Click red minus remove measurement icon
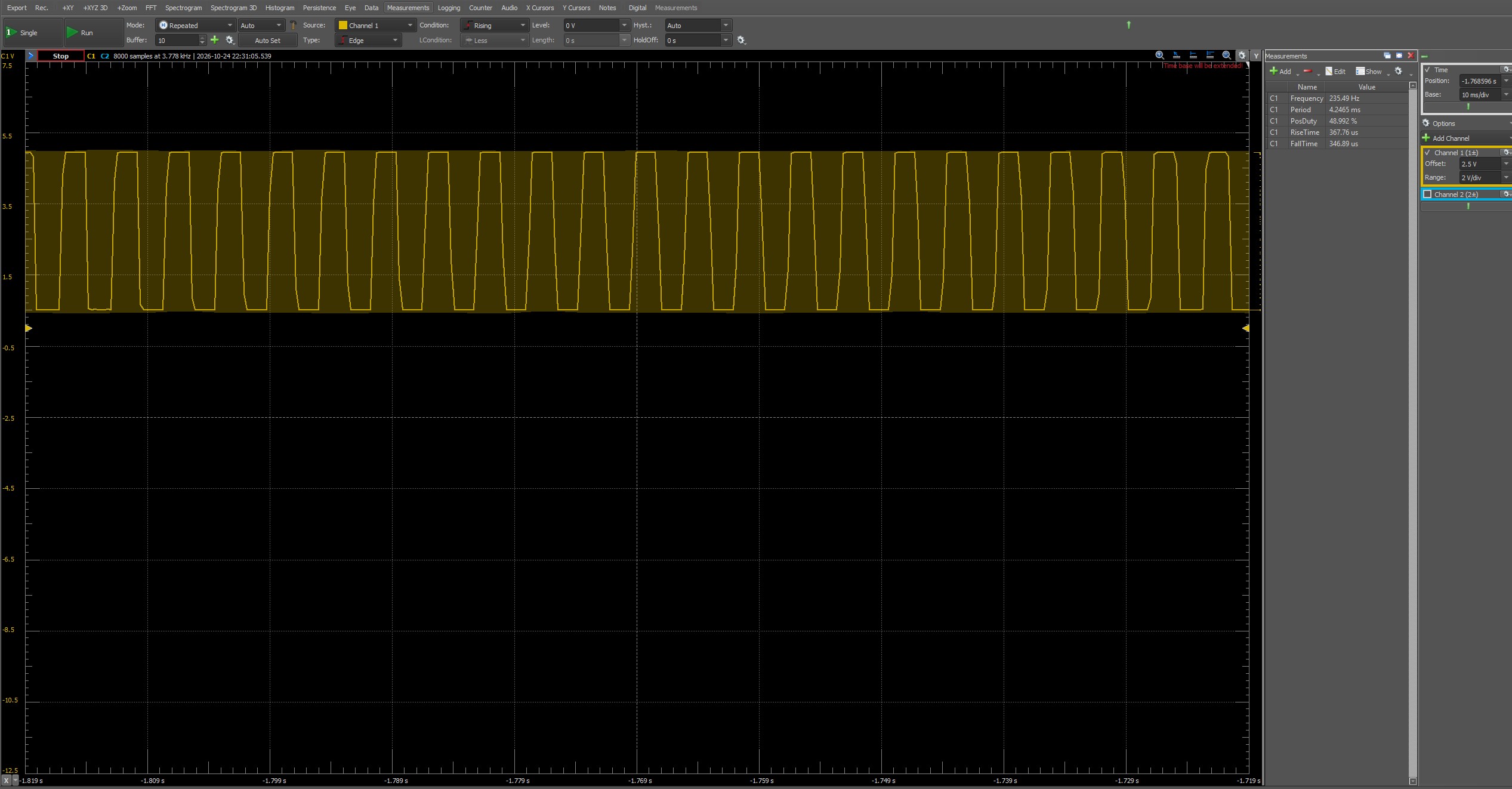The image size is (1512, 789). coord(1308,71)
